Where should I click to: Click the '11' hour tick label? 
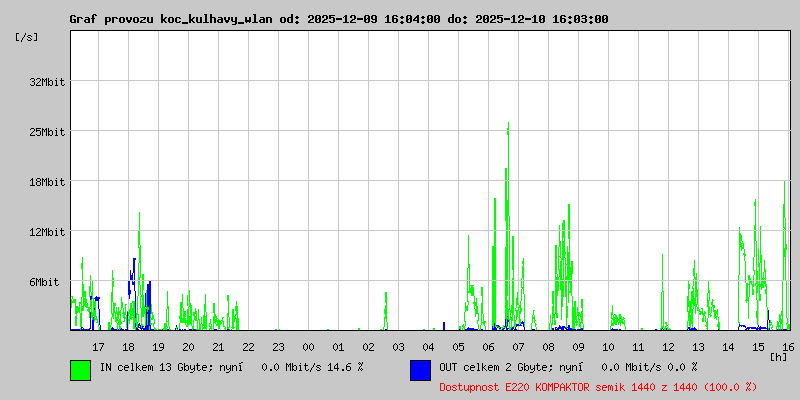tap(638, 347)
